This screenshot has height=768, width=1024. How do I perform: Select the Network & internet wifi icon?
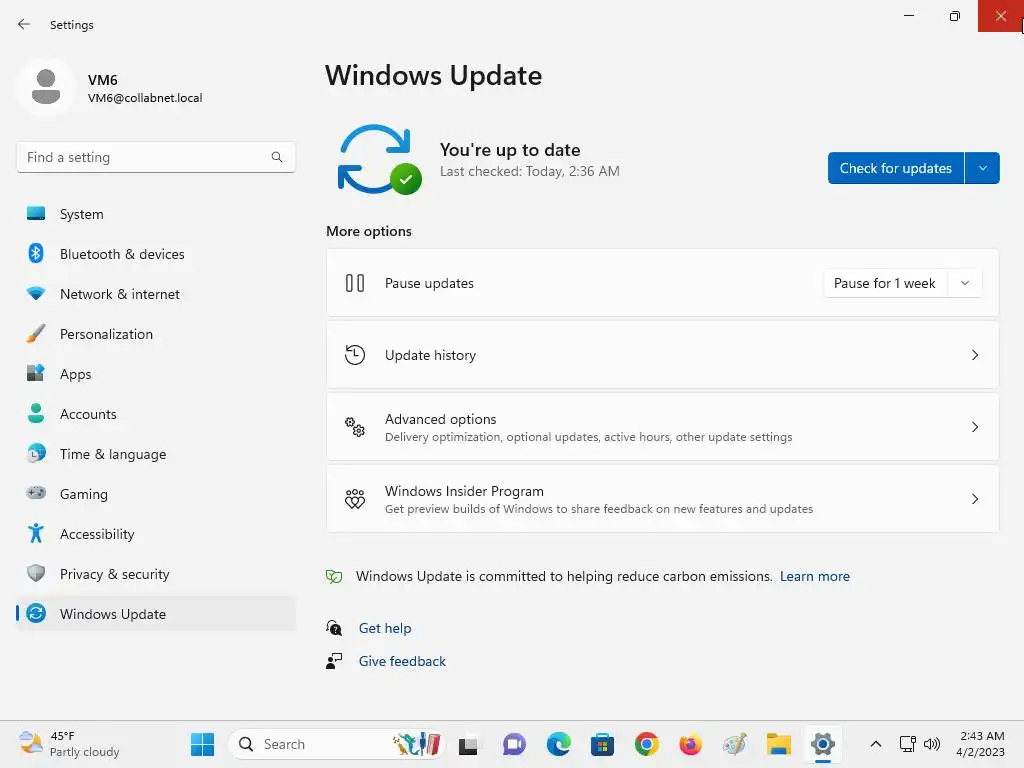point(36,293)
